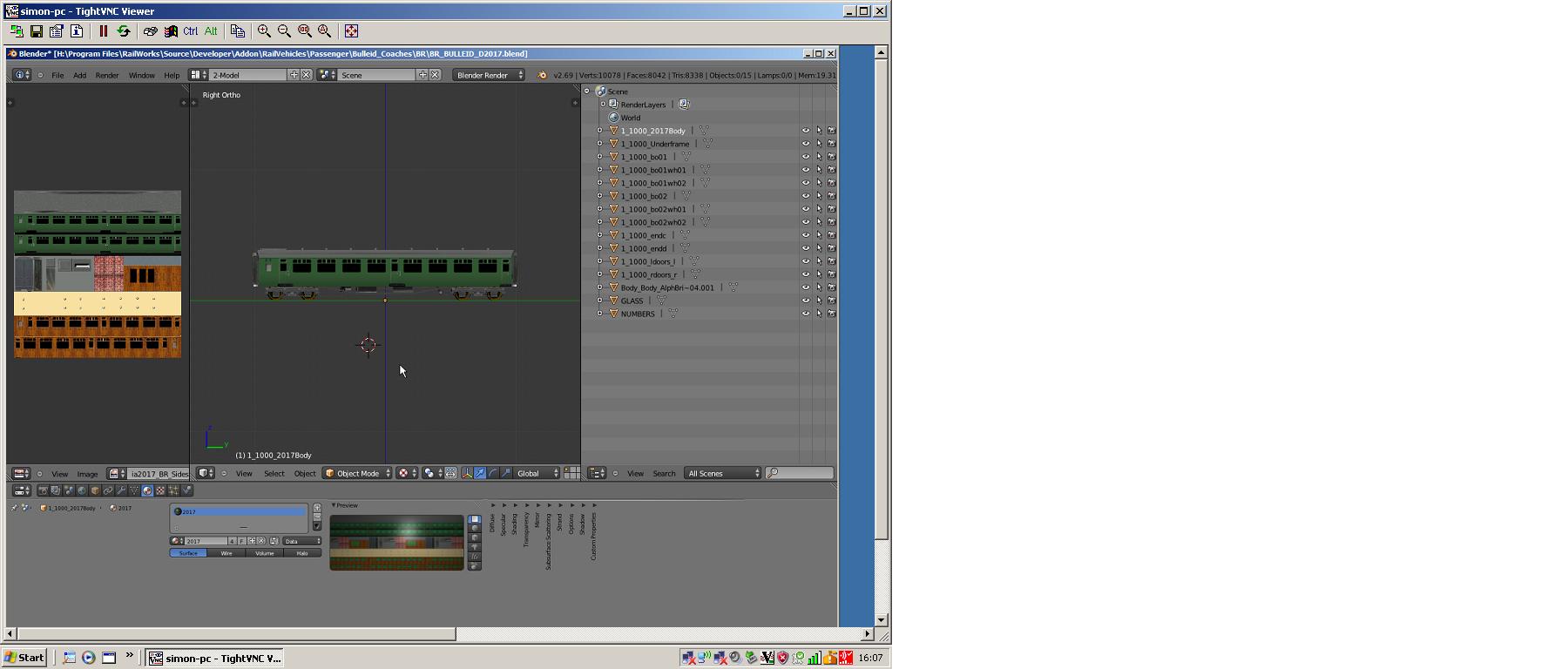Open the Blender Render engine dropdown

pyautogui.click(x=489, y=75)
